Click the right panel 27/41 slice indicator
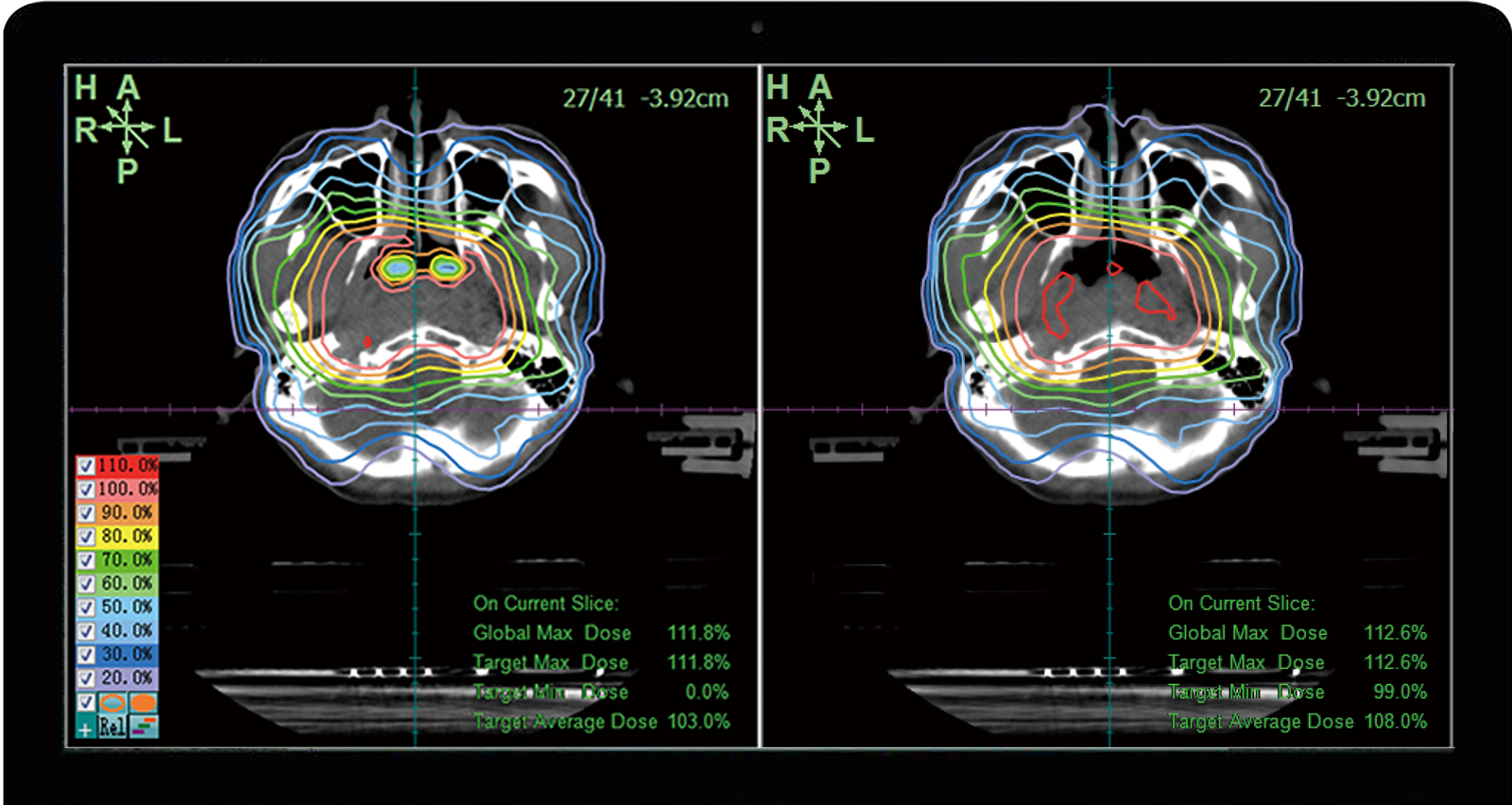 point(1289,98)
